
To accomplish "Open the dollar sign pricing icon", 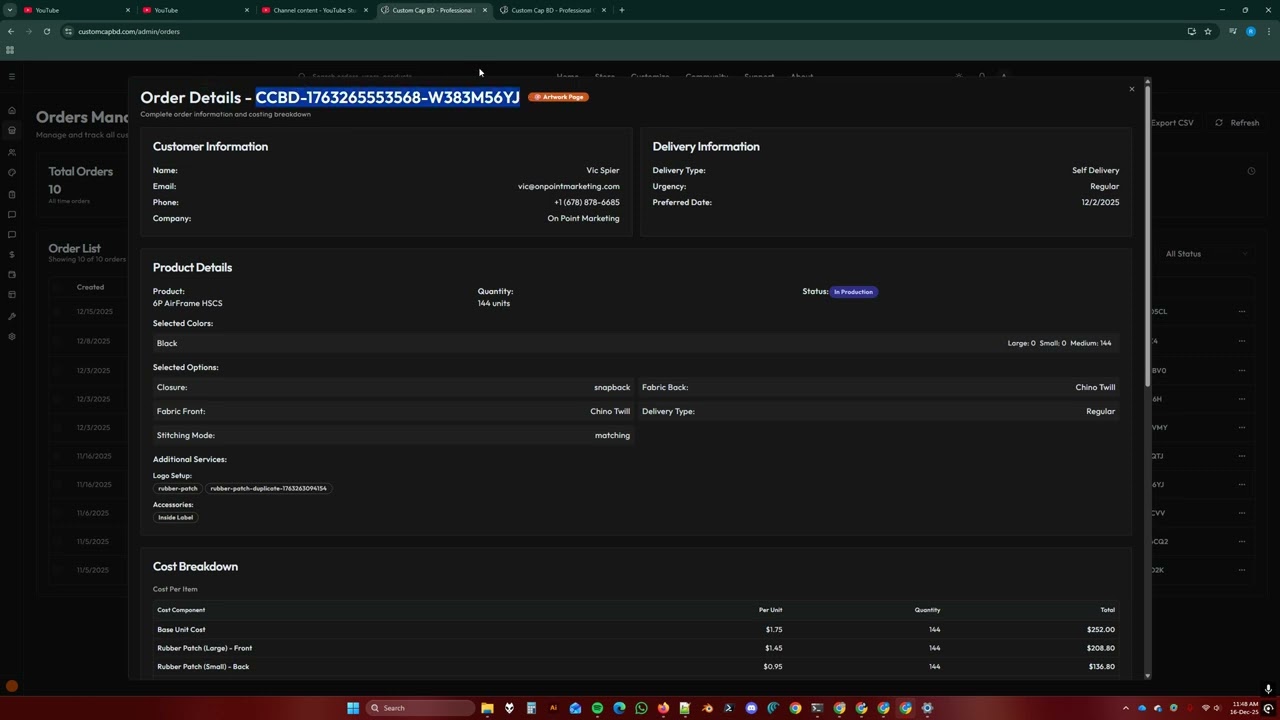I will coord(12,254).
